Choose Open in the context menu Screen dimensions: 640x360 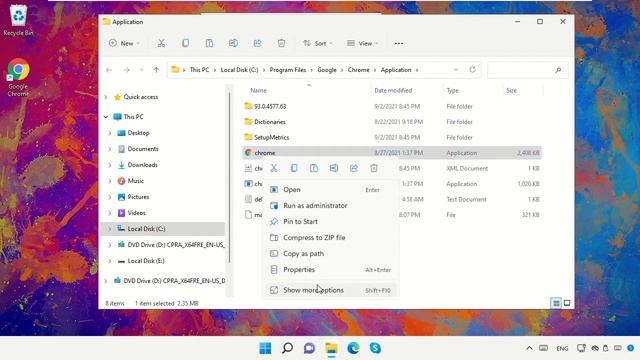pos(331,189)
